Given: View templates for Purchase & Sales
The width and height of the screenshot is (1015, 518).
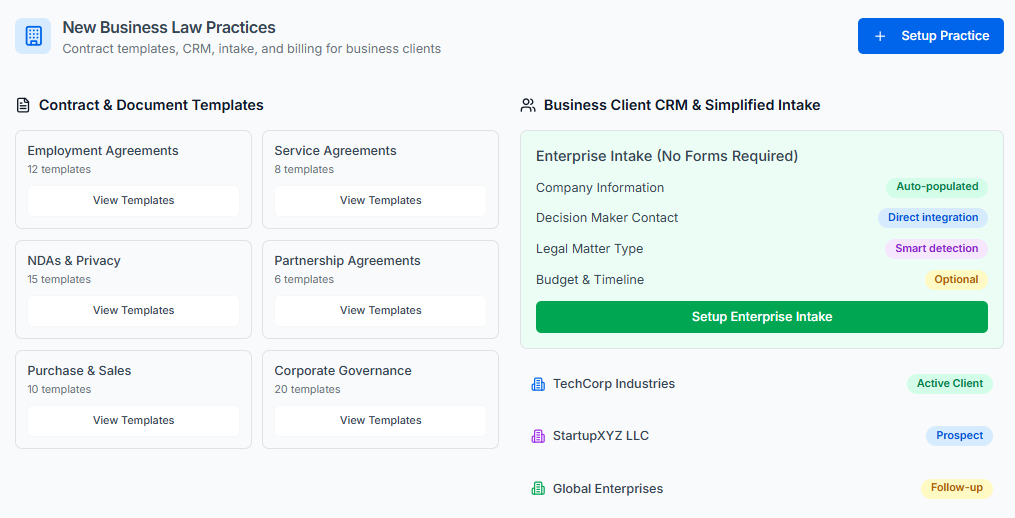Looking at the screenshot, I should (x=133, y=421).
